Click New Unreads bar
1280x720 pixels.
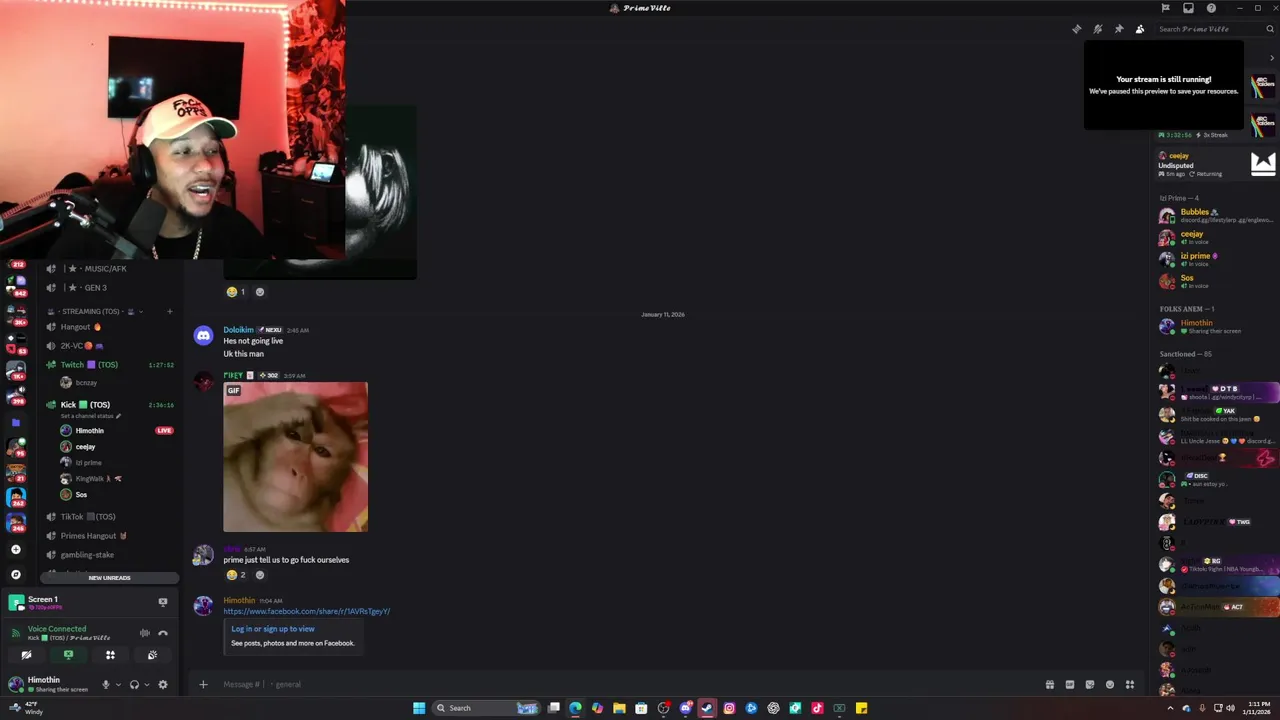pos(109,578)
